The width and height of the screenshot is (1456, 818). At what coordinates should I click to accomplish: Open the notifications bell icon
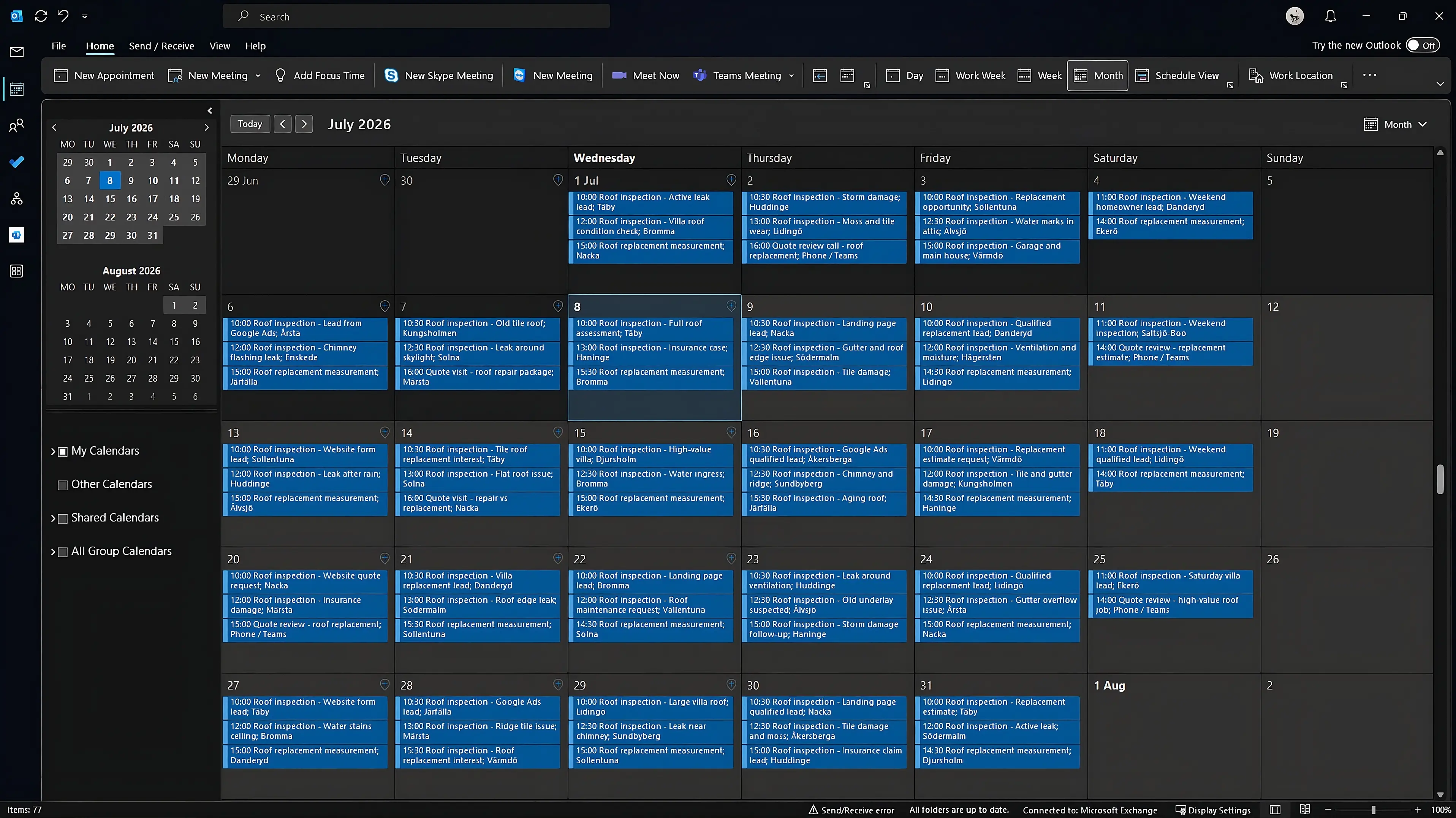tap(1331, 16)
